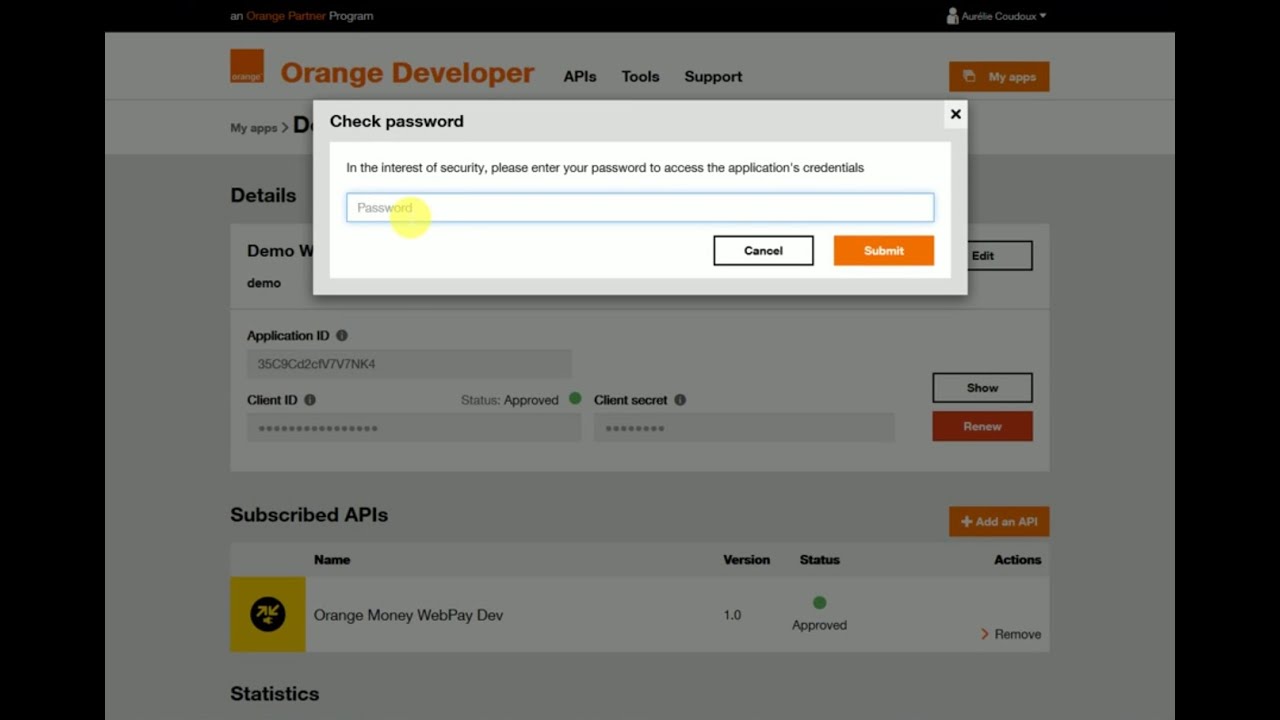The width and height of the screenshot is (1280, 720).
Task: Click green status dot in Subscribed APIs row
Action: pyautogui.click(x=820, y=603)
